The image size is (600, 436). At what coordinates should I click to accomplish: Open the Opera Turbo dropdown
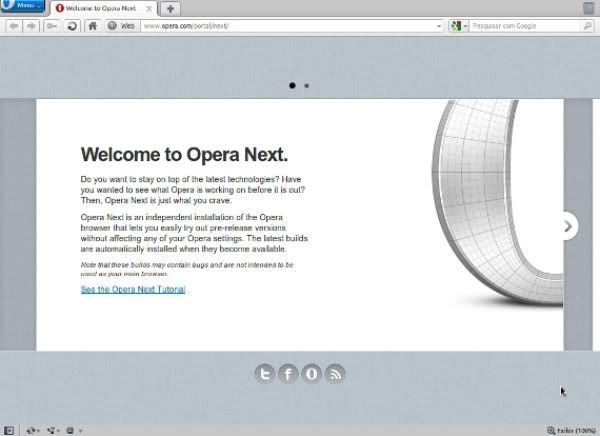(x=74, y=431)
